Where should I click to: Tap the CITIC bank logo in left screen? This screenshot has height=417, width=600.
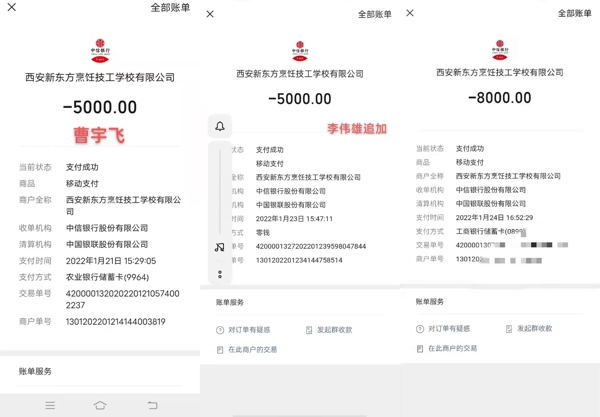tap(100, 50)
